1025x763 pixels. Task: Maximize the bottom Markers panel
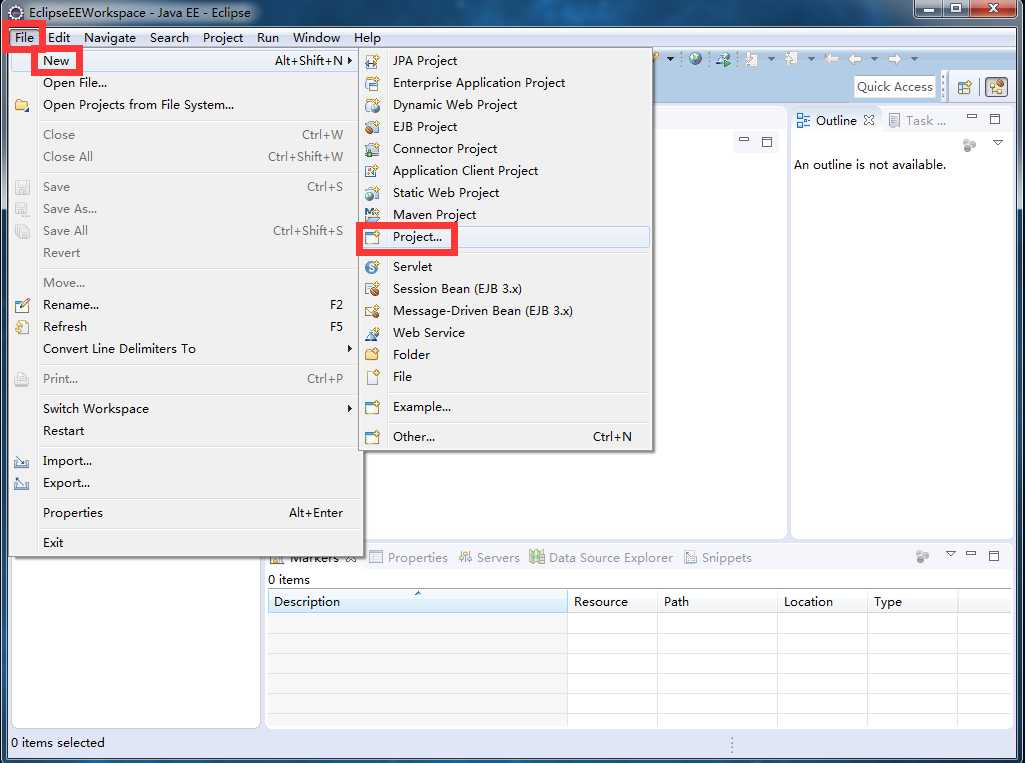994,556
